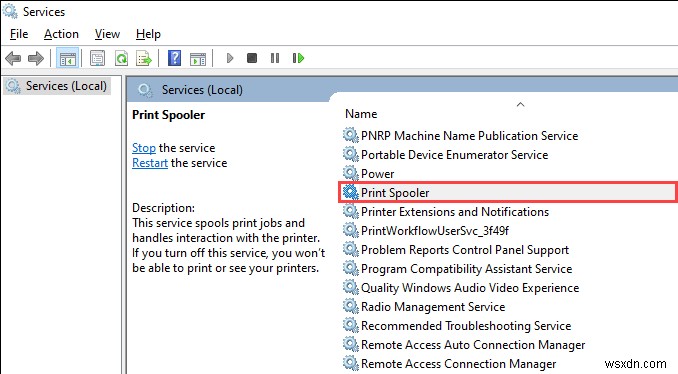678x374 pixels.
Task: Click the Pause Service icon
Action: point(275,58)
